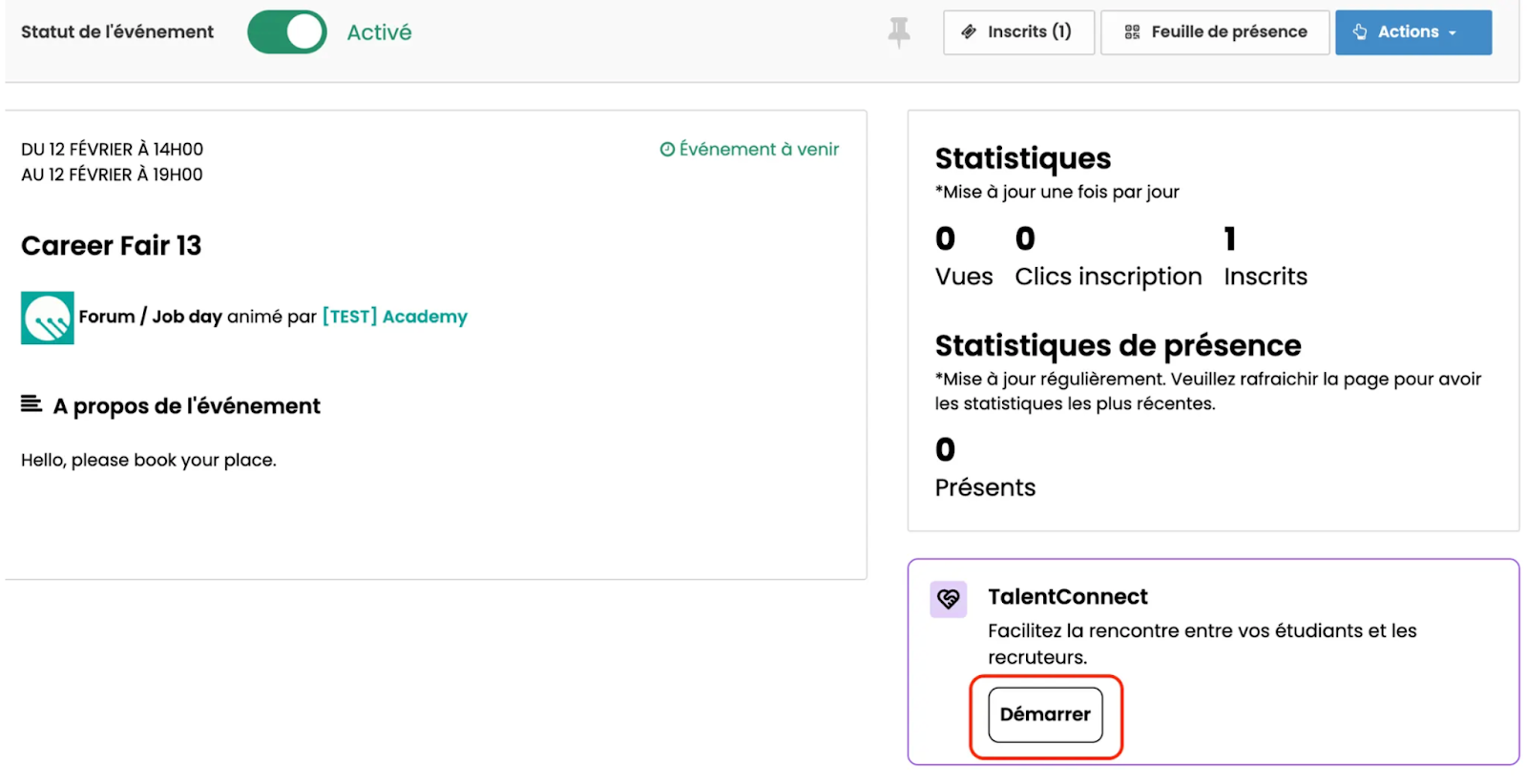Click the Forum / Job day event type
The height and width of the screenshot is (784, 1527).
[150, 317]
